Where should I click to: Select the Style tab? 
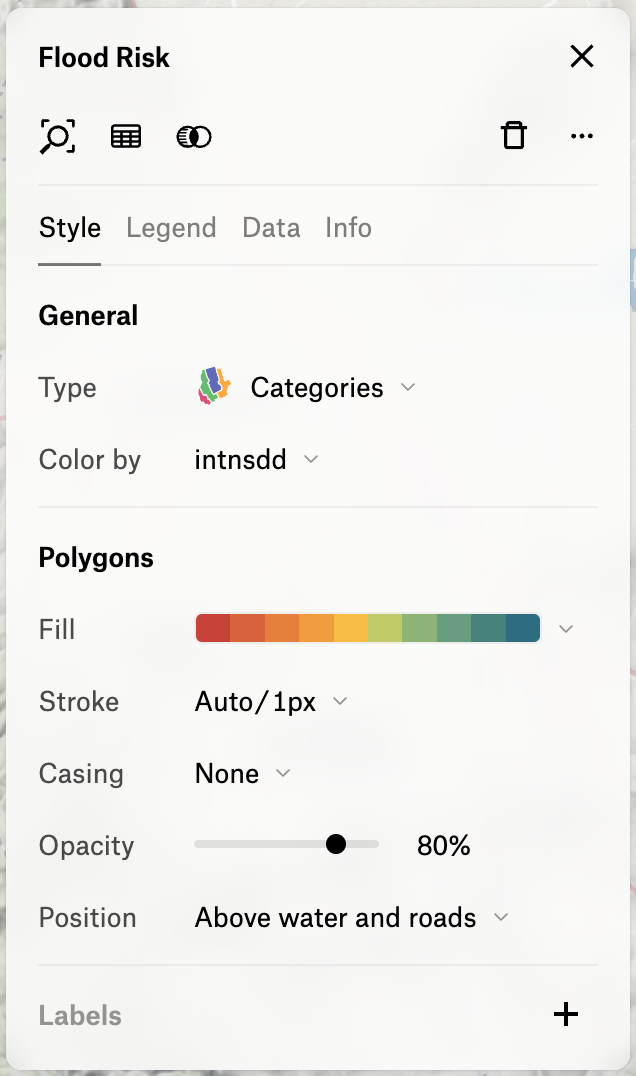pyautogui.click(x=70, y=228)
